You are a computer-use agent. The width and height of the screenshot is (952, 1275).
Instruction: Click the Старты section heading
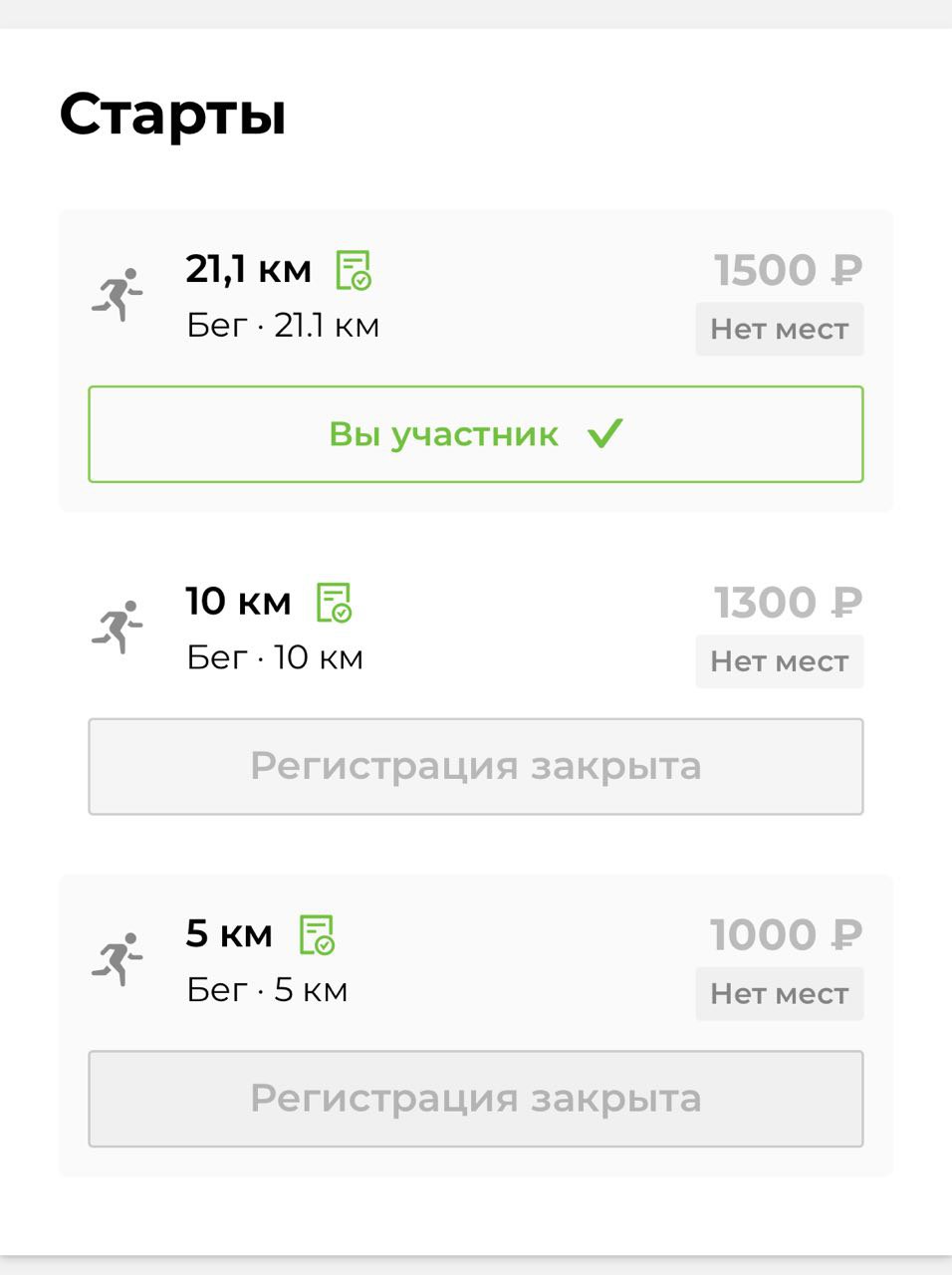173,115
